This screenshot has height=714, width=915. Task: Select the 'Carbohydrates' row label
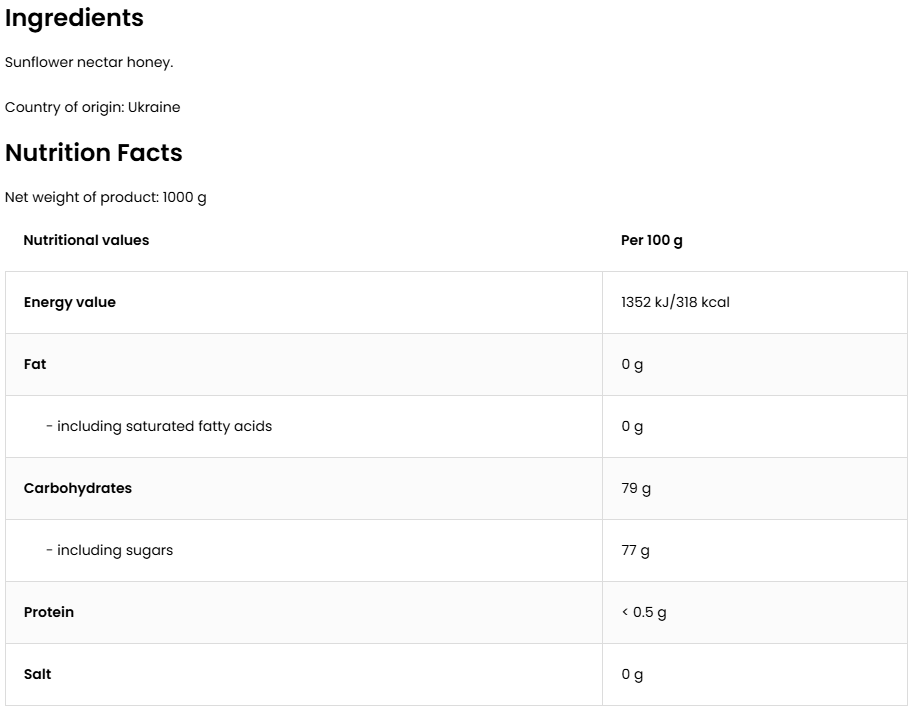78,488
